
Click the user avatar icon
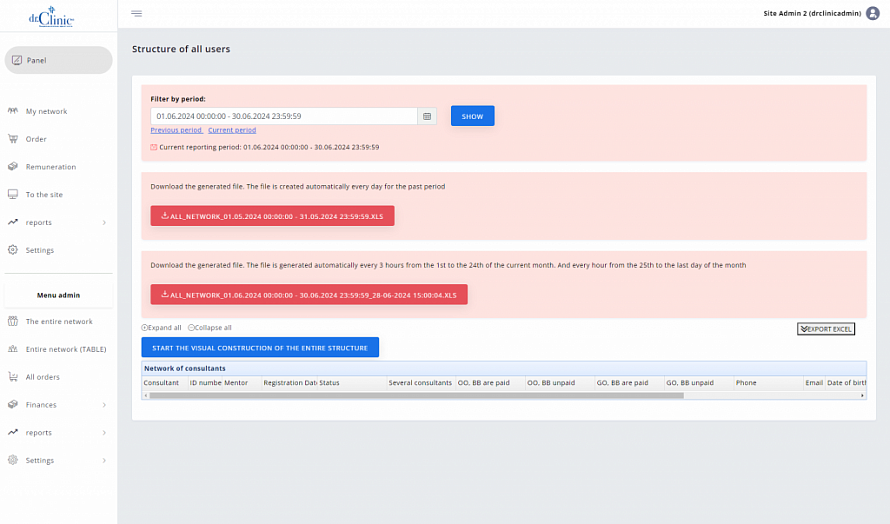pyautogui.click(x=872, y=13)
